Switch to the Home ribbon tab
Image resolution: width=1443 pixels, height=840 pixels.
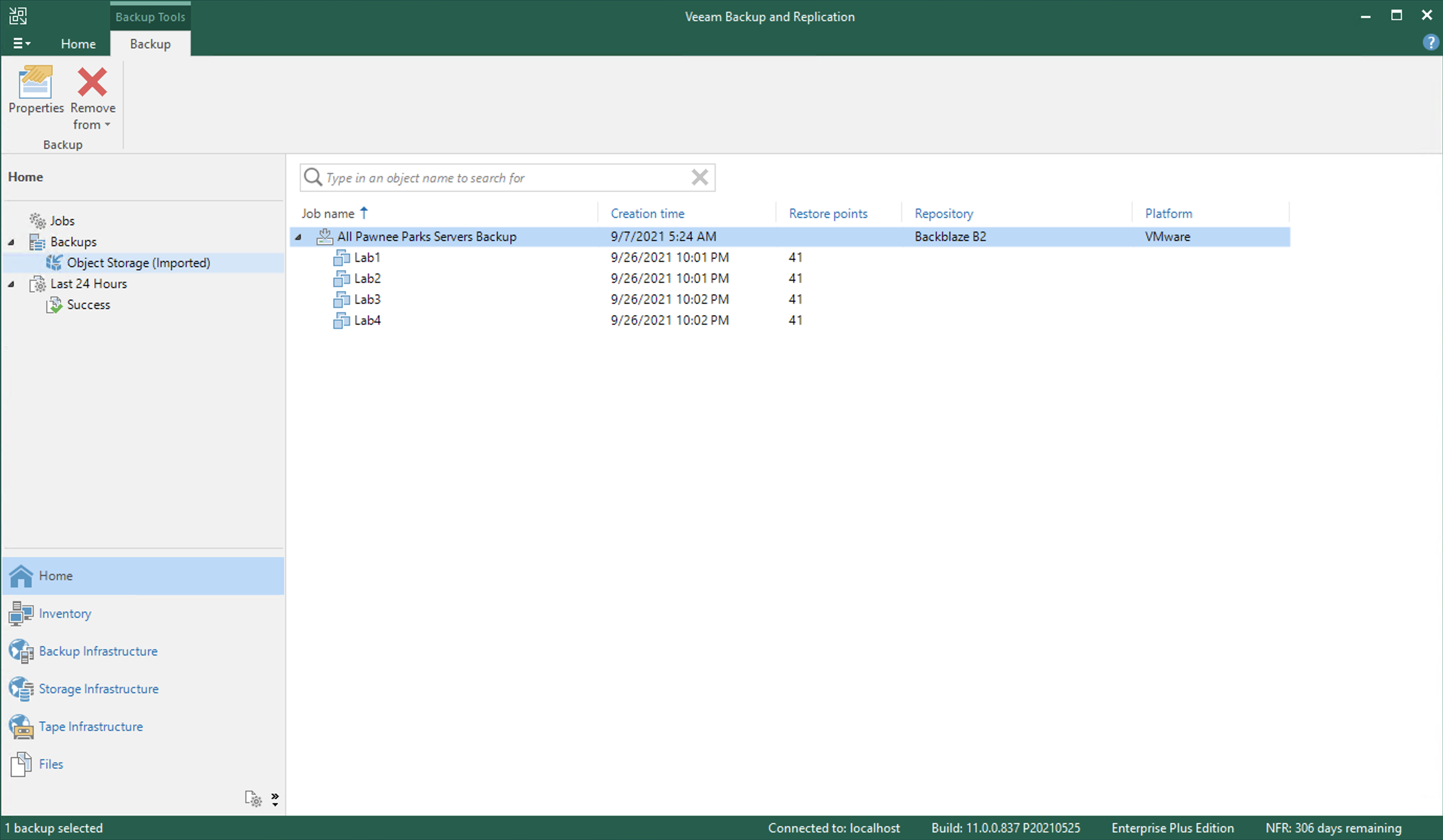(79, 44)
